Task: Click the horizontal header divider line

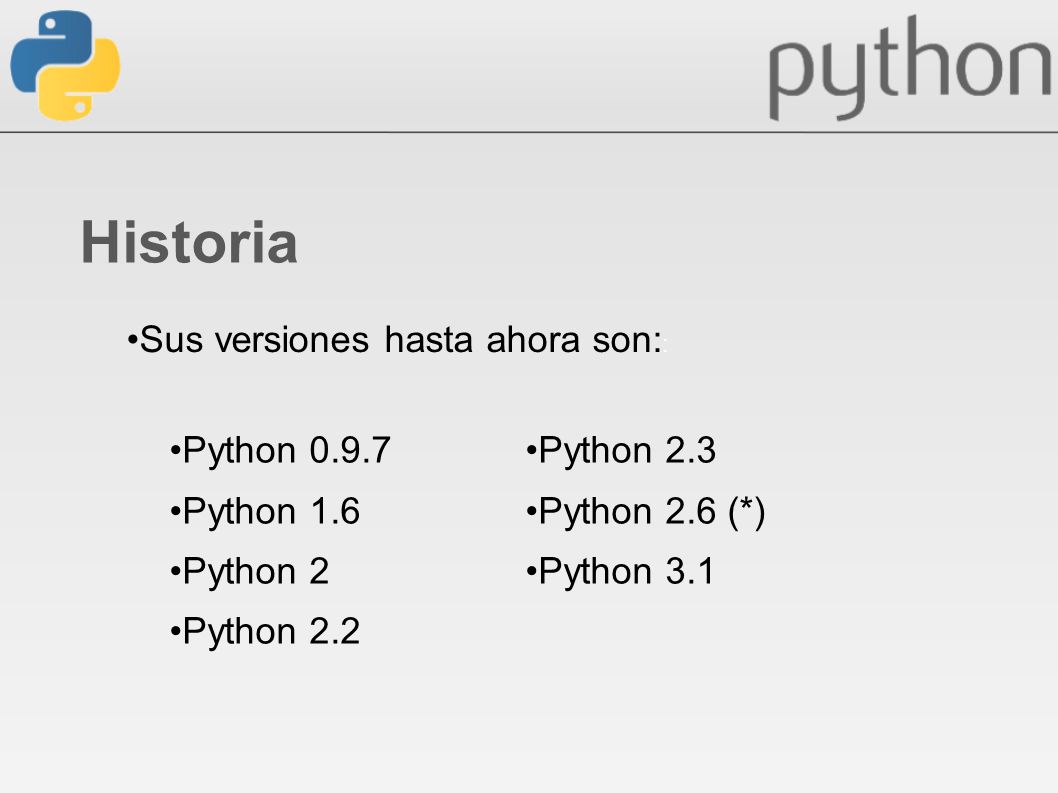Action: pos(529,132)
